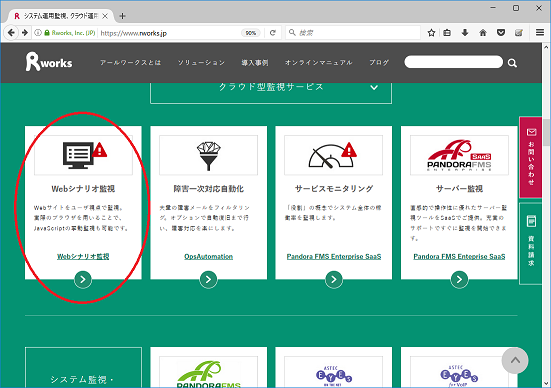Image resolution: width=551 pixels, height=388 pixels.
Task: Bookmark this page with the star icon
Action: point(431,33)
